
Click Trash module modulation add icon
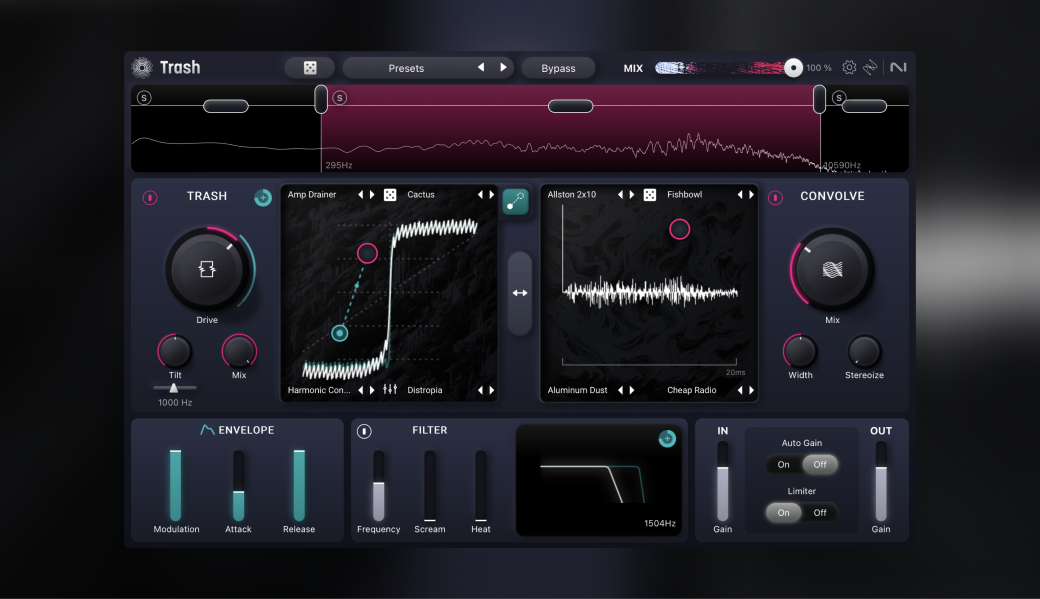click(263, 197)
